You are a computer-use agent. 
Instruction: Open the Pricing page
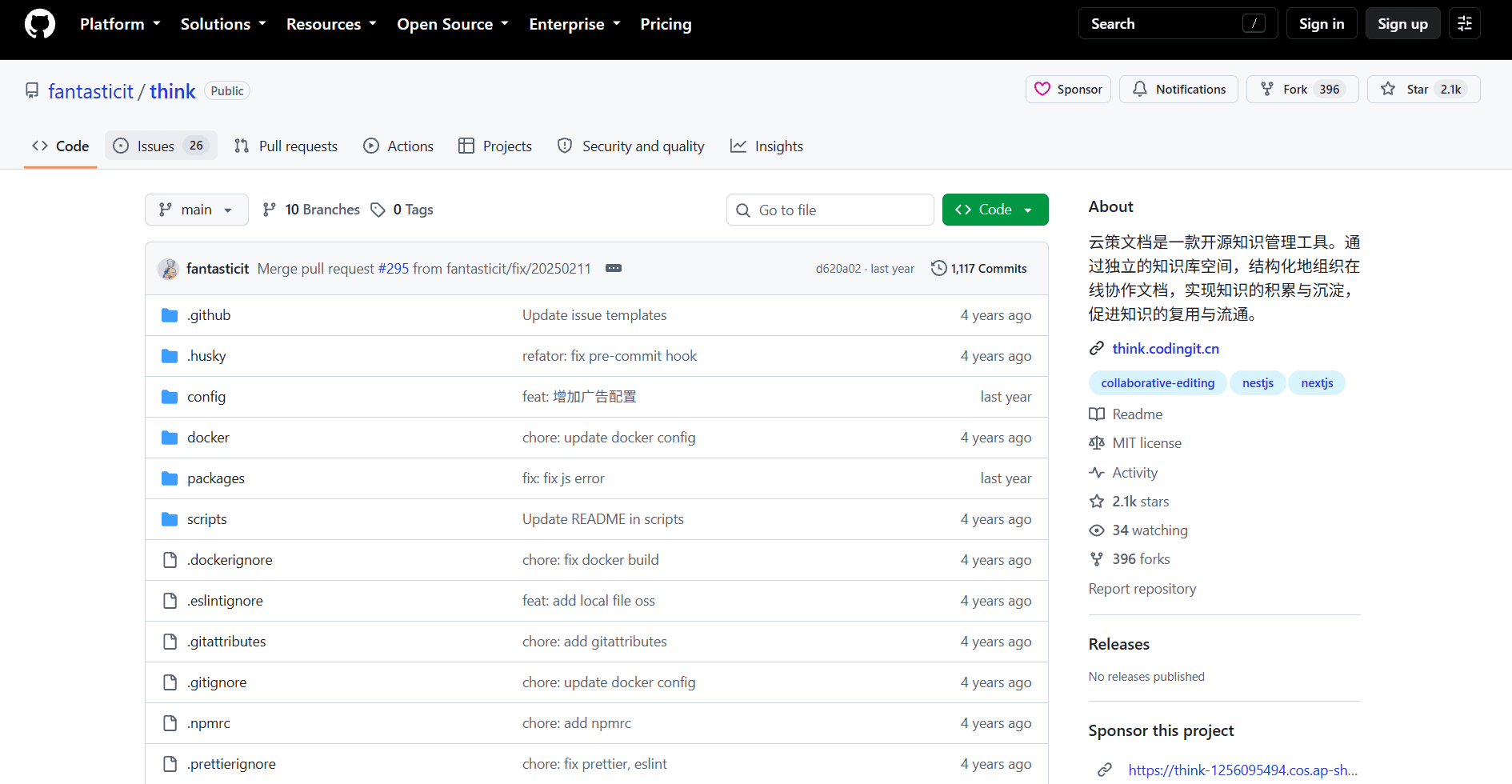coord(666,24)
